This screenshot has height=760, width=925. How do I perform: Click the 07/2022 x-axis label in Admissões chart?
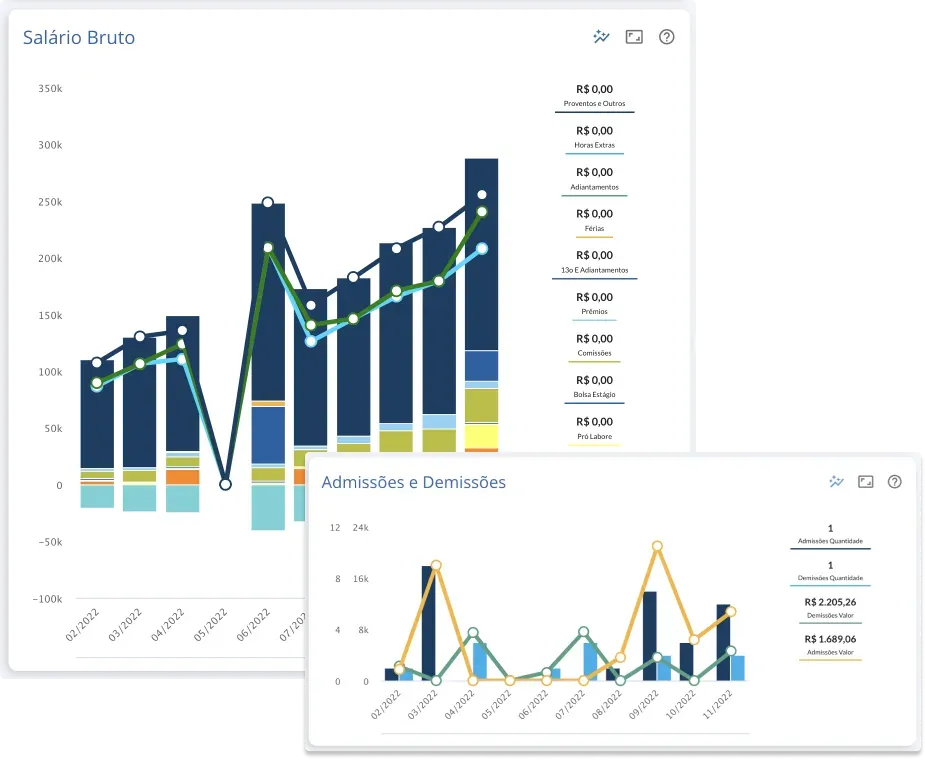(x=570, y=704)
